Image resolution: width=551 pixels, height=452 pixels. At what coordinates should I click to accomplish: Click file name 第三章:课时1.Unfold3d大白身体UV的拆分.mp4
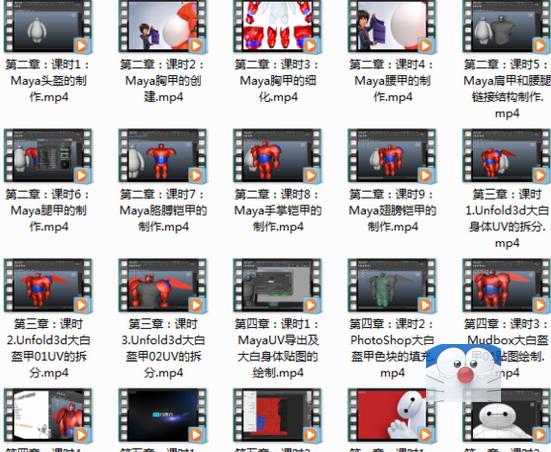(x=507, y=218)
